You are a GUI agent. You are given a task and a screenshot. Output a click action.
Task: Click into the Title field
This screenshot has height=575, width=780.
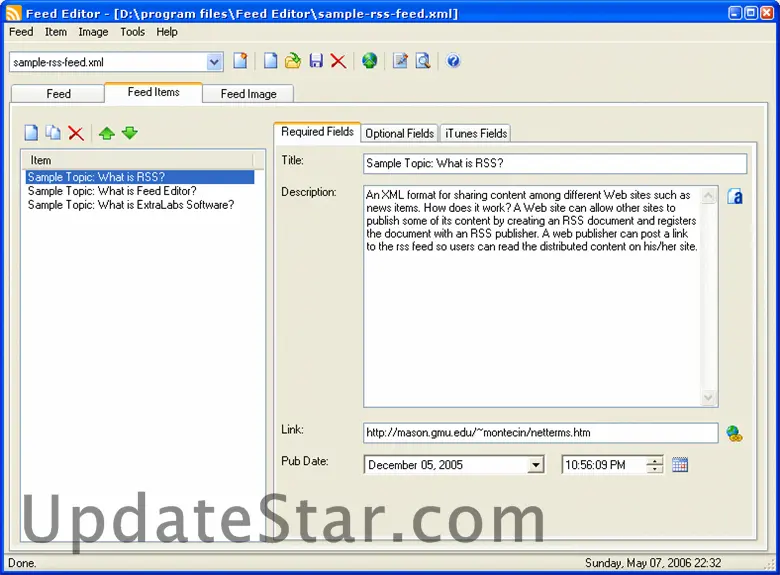555,164
